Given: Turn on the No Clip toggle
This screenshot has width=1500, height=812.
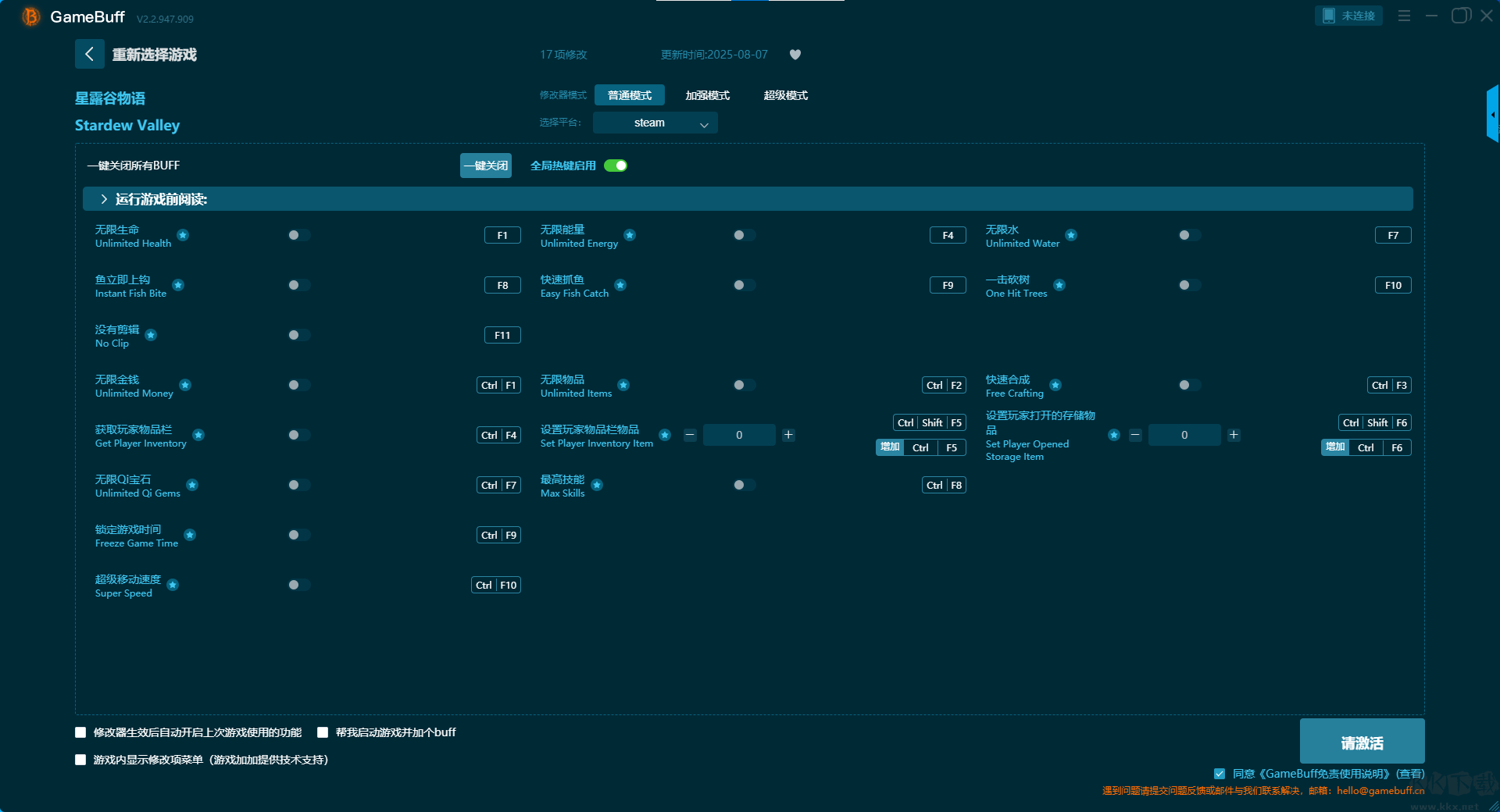Looking at the screenshot, I should coord(298,335).
